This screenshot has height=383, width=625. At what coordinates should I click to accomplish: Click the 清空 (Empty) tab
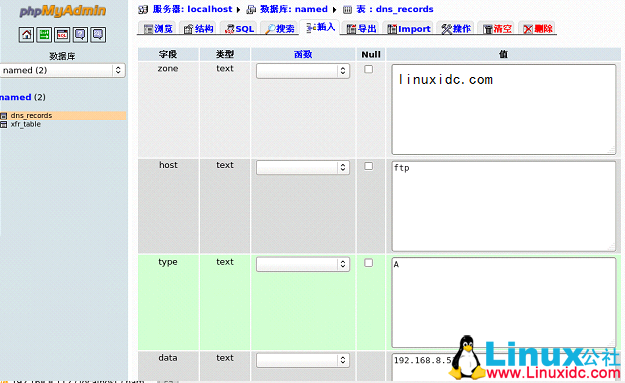pos(496,29)
